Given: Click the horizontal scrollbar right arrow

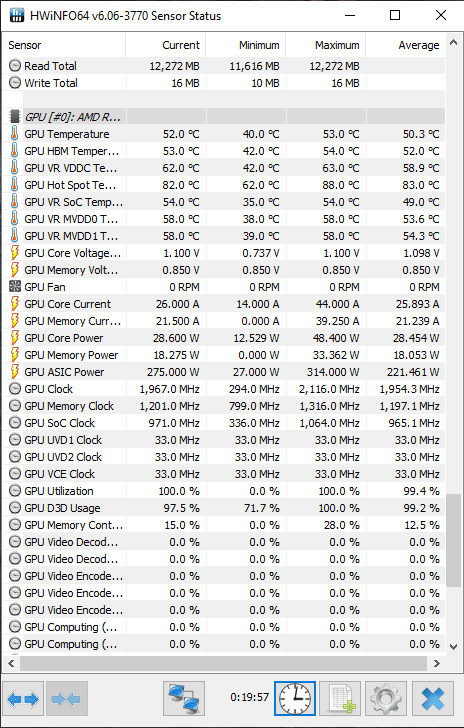Looking at the screenshot, I should coord(437,663).
